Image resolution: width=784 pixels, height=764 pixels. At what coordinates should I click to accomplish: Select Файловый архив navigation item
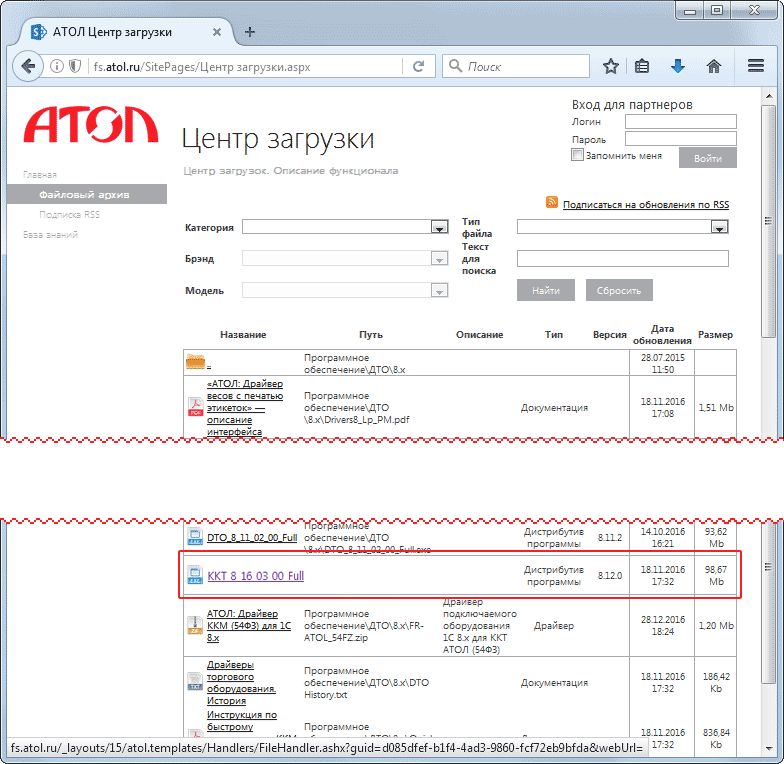[87, 194]
